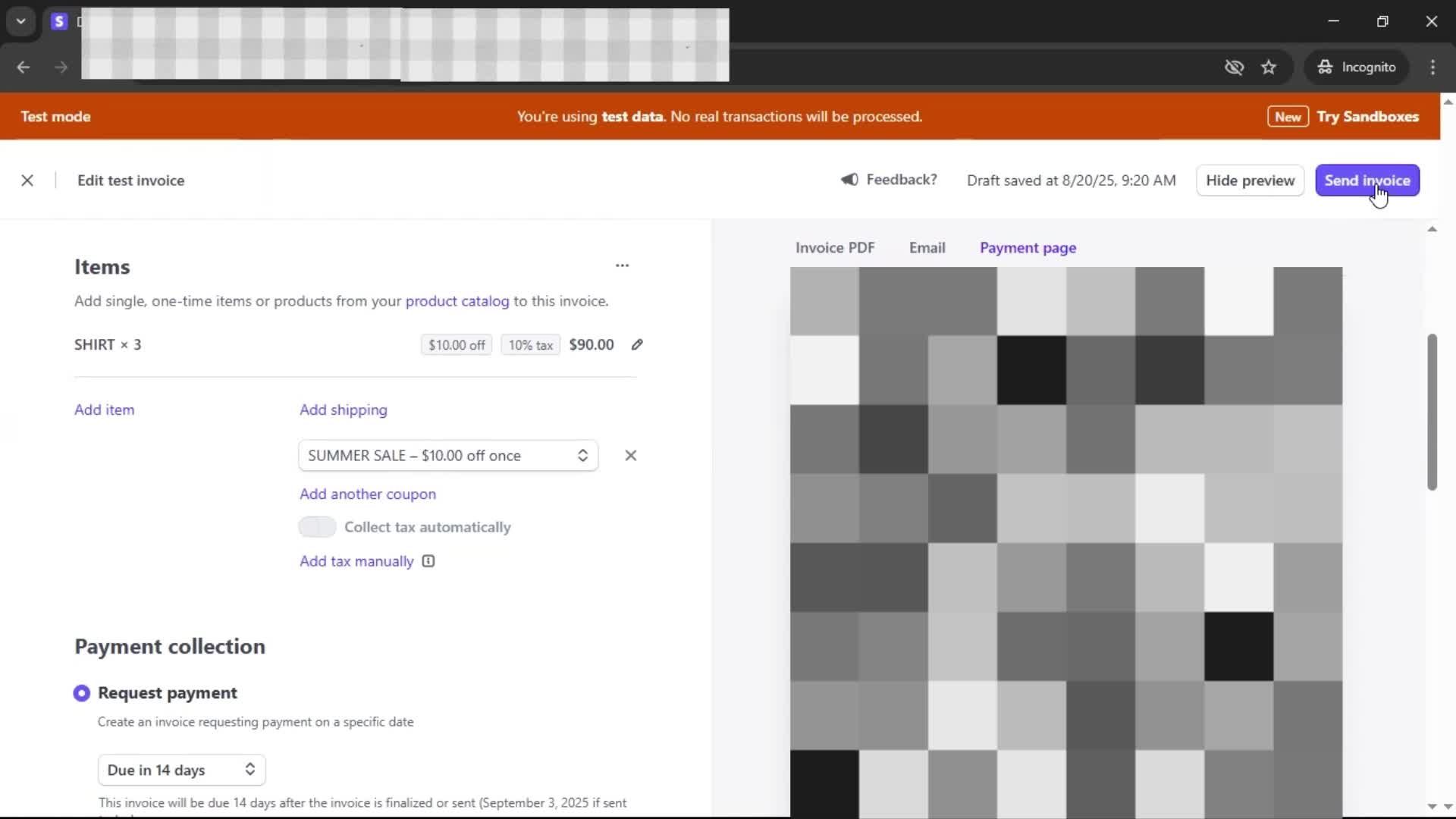Screen dimensions: 1456x819
Task: Click the Hide preview button
Action: [1250, 180]
